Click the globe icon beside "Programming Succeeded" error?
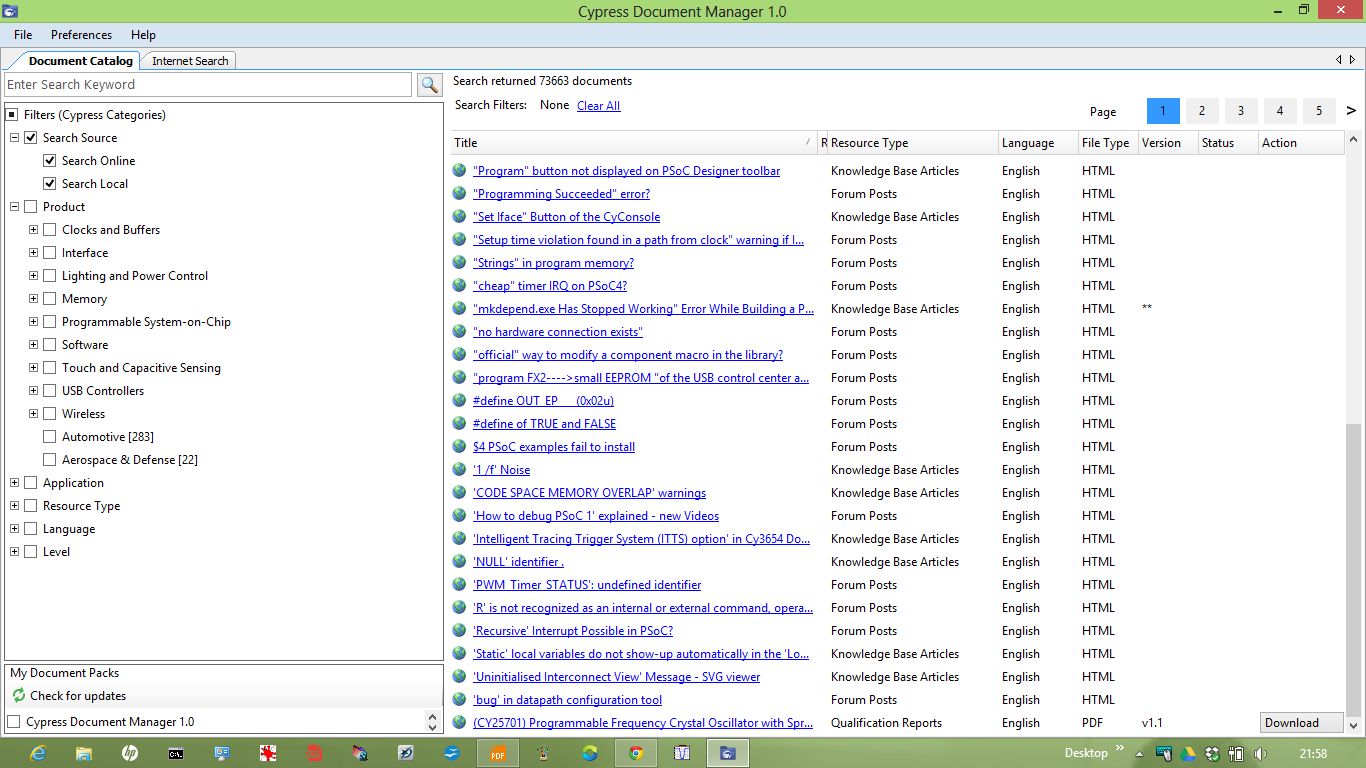 [x=459, y=193]
